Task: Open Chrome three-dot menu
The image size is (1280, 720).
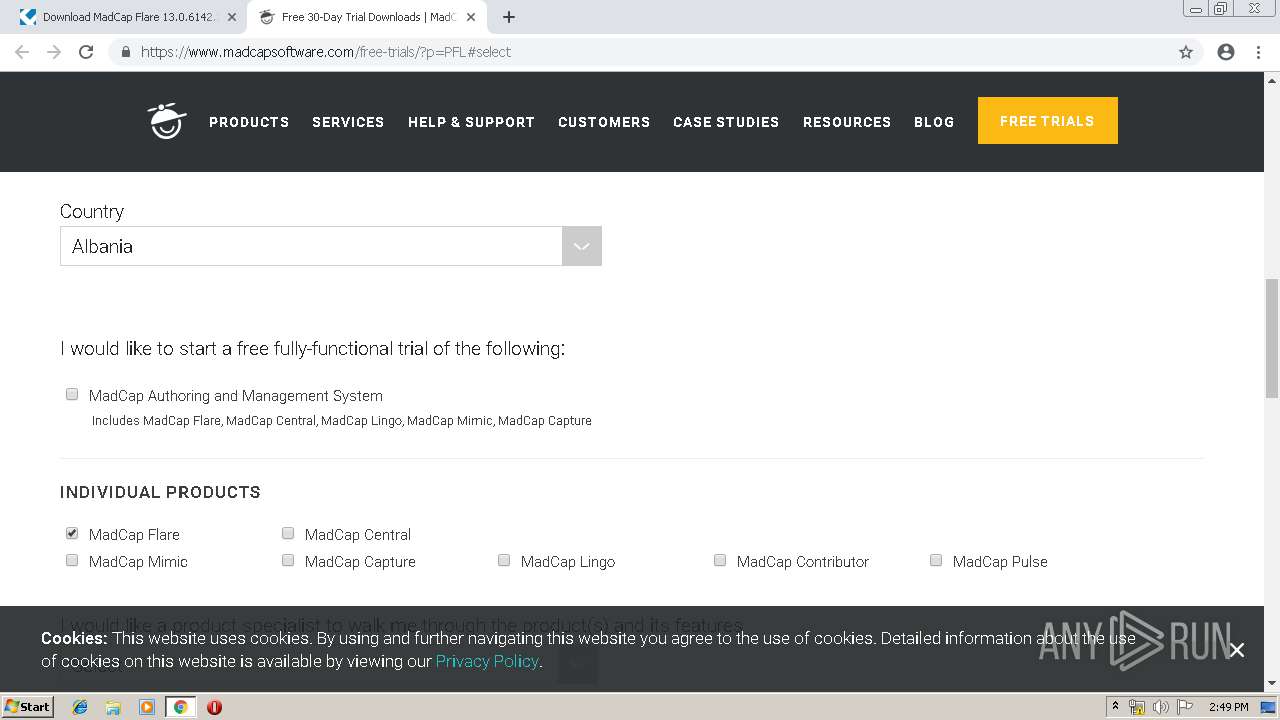Action: [x=1258, y=52]
